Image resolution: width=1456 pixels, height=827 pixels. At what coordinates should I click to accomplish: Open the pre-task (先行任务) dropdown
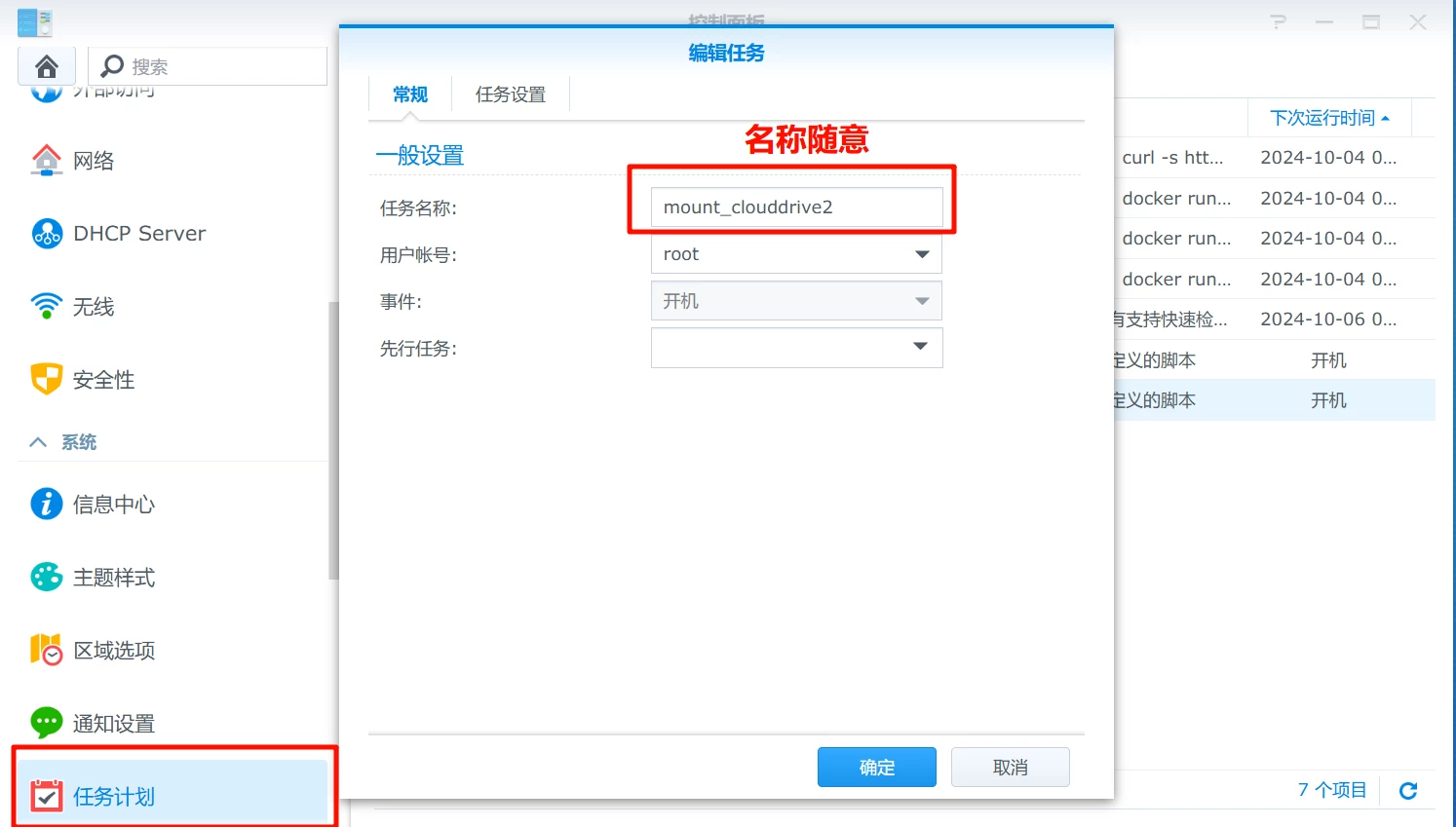point(920,347)
